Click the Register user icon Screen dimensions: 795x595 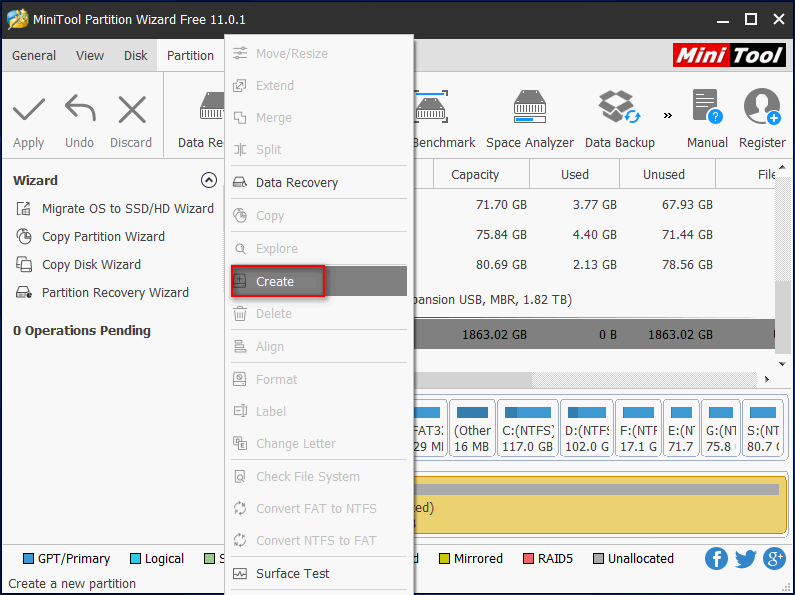pyautogui.click(x=762, y=106)
